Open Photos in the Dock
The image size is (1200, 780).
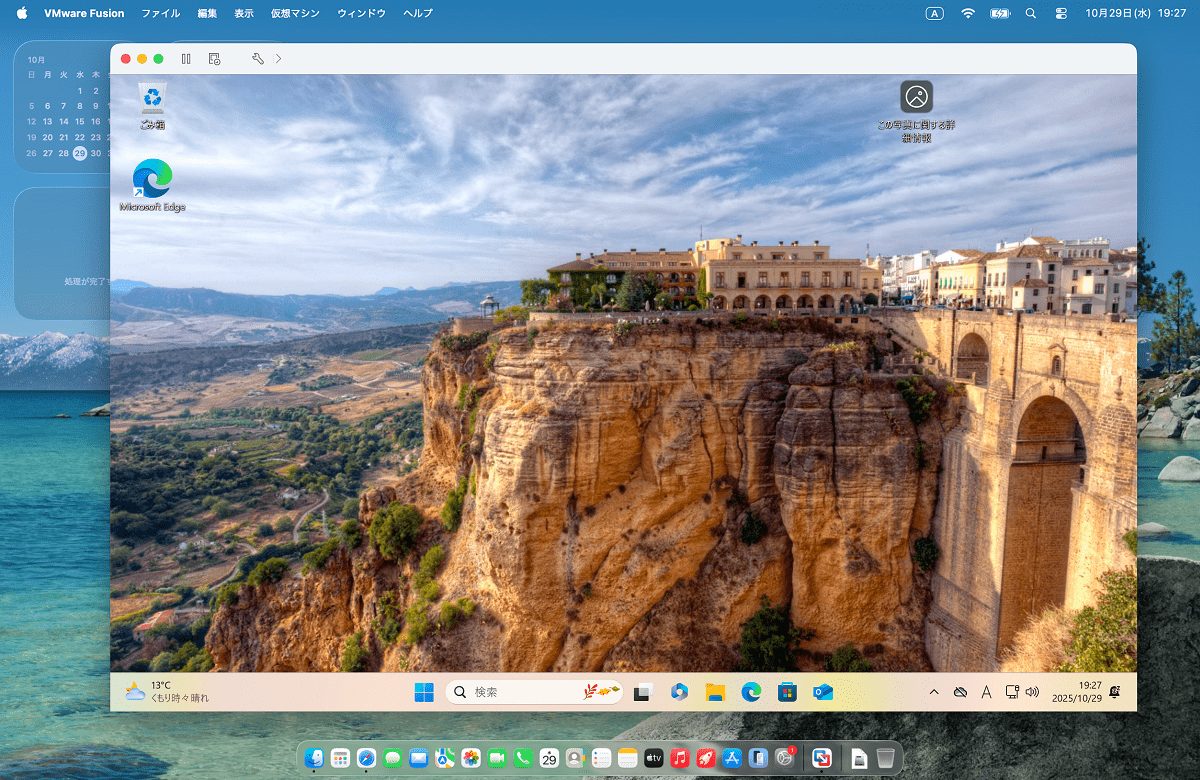470,758
